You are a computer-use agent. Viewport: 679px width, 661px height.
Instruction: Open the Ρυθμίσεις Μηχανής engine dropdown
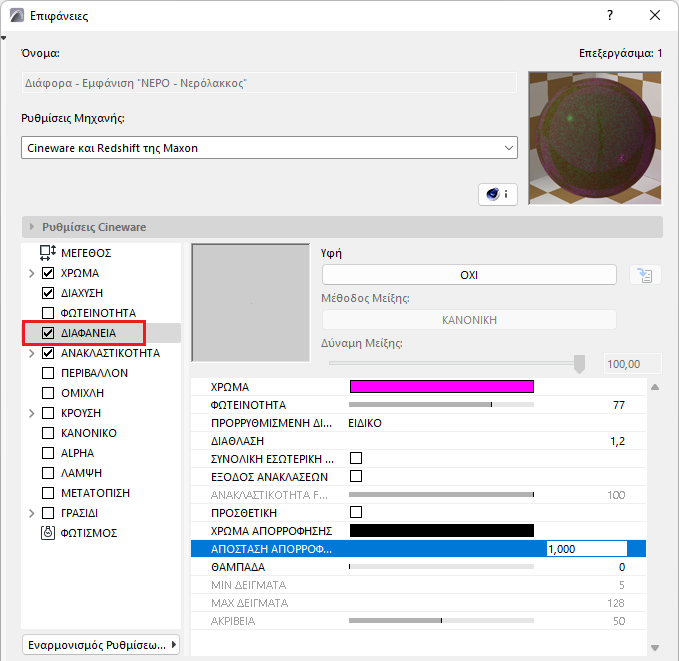tap(269, 148)
